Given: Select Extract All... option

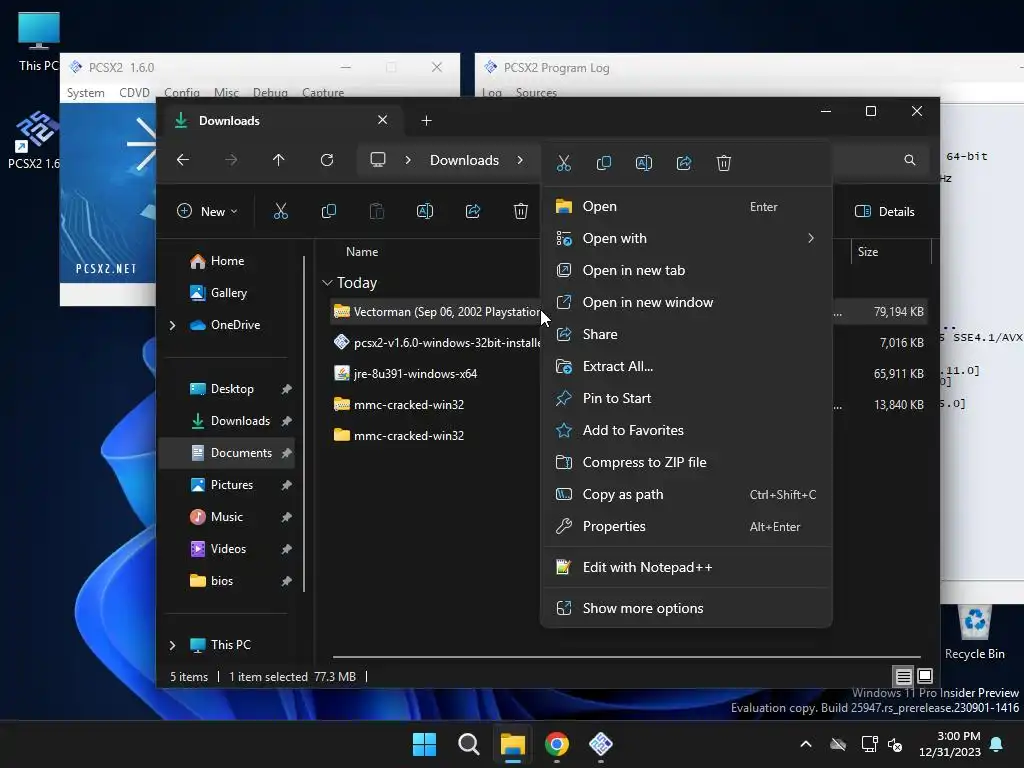Looking at the screenshot, I should pyautogui.click(x=686, y=366).
